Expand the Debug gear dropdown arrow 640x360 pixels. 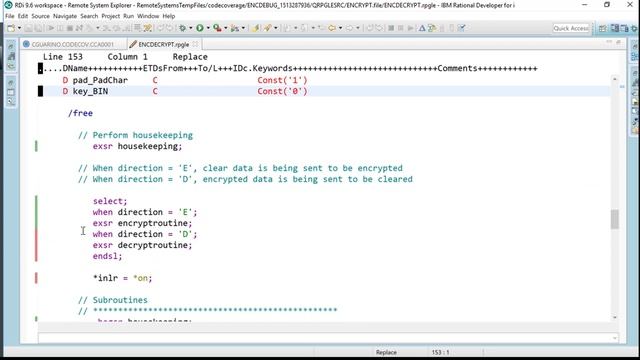click(x=191, y=28)
